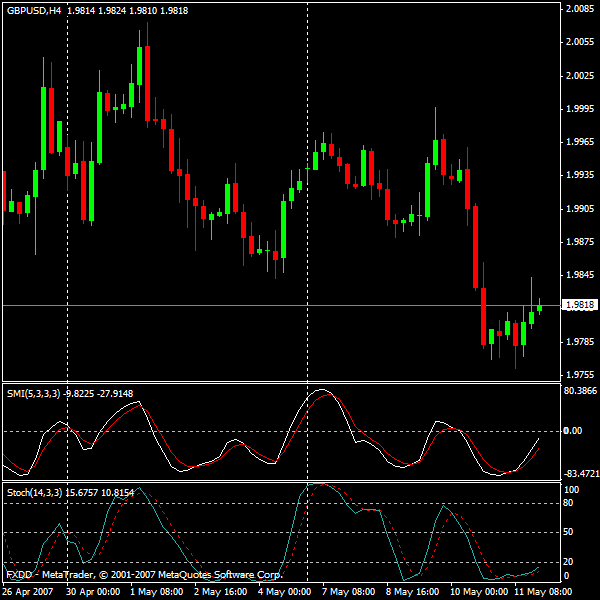Click price scale value 1.9965

pyautogui.click(x=580, y=142)
